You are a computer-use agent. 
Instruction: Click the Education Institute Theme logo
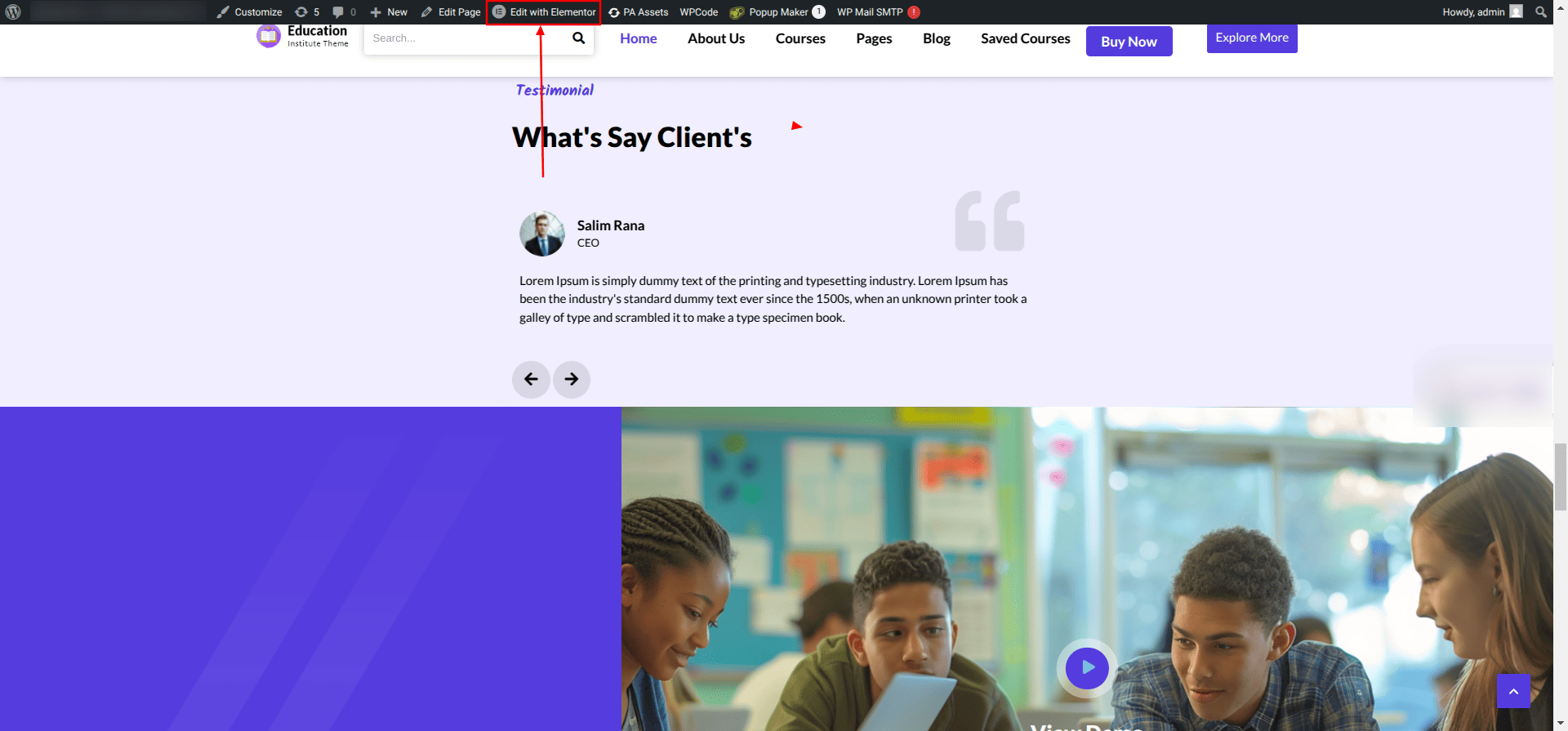(303, 36)
